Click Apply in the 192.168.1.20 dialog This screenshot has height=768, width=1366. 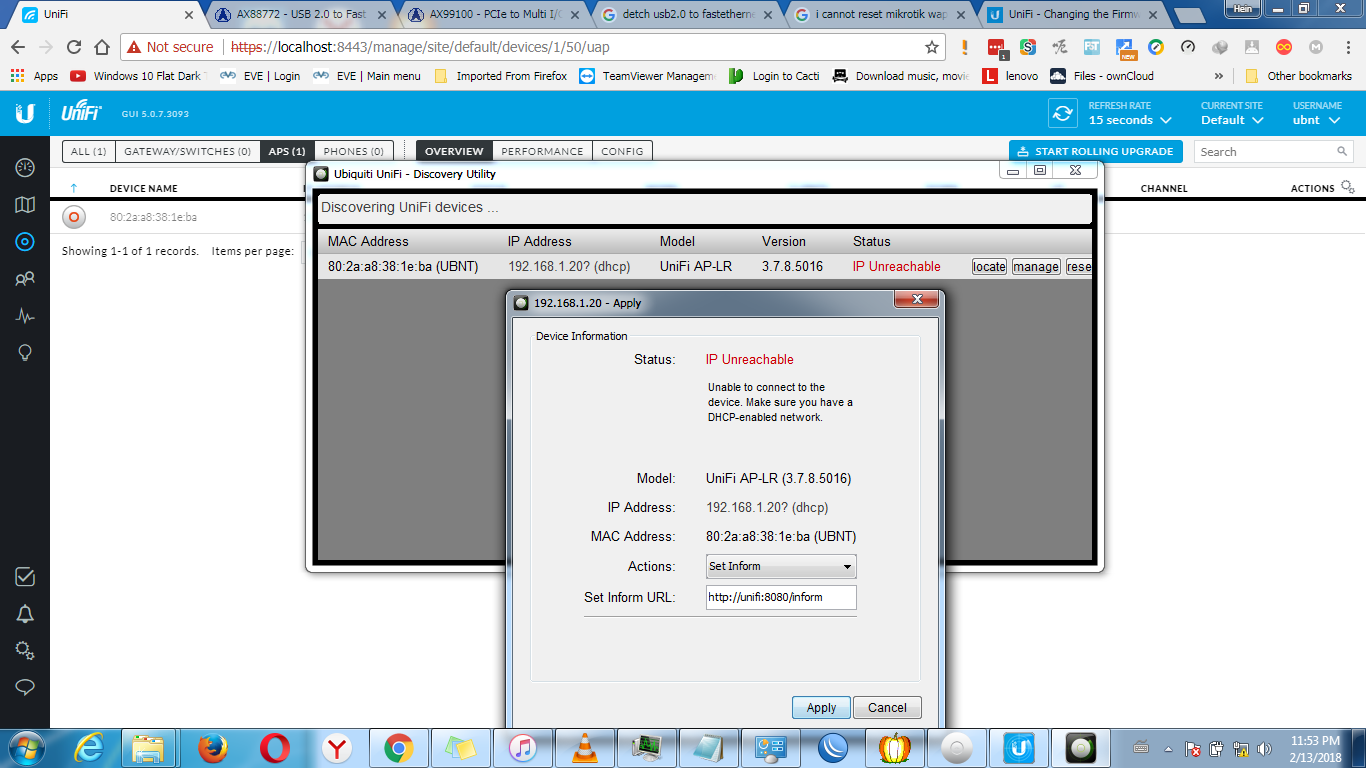coord(821,707)
